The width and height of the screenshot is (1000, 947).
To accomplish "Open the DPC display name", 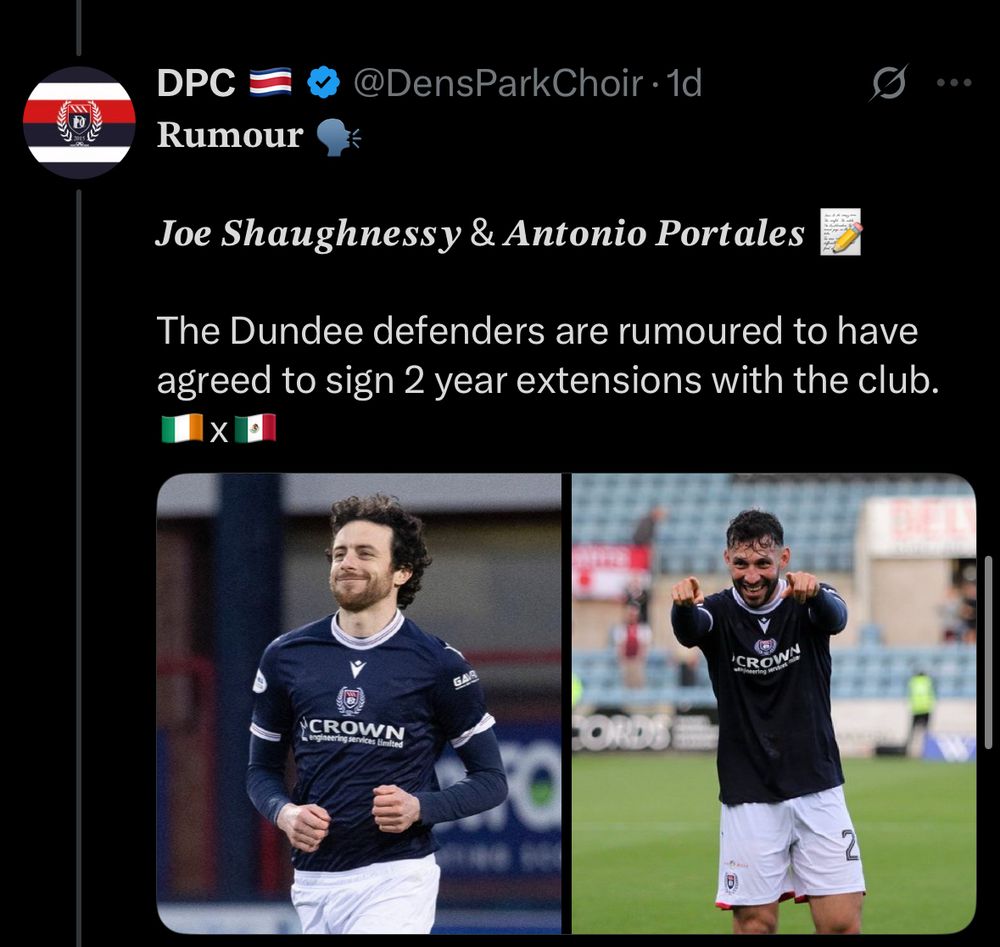I will tap(196, 83).
